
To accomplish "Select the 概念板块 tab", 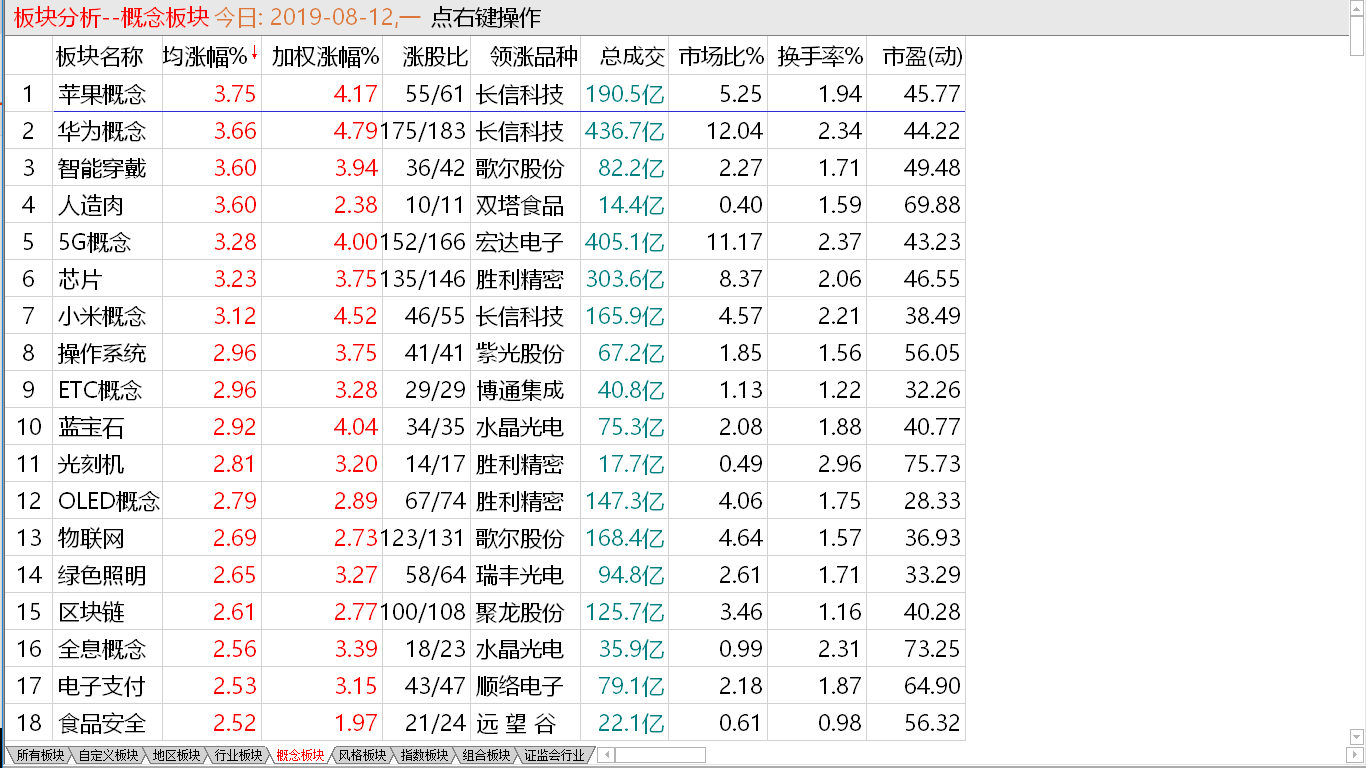I will 300,756.
